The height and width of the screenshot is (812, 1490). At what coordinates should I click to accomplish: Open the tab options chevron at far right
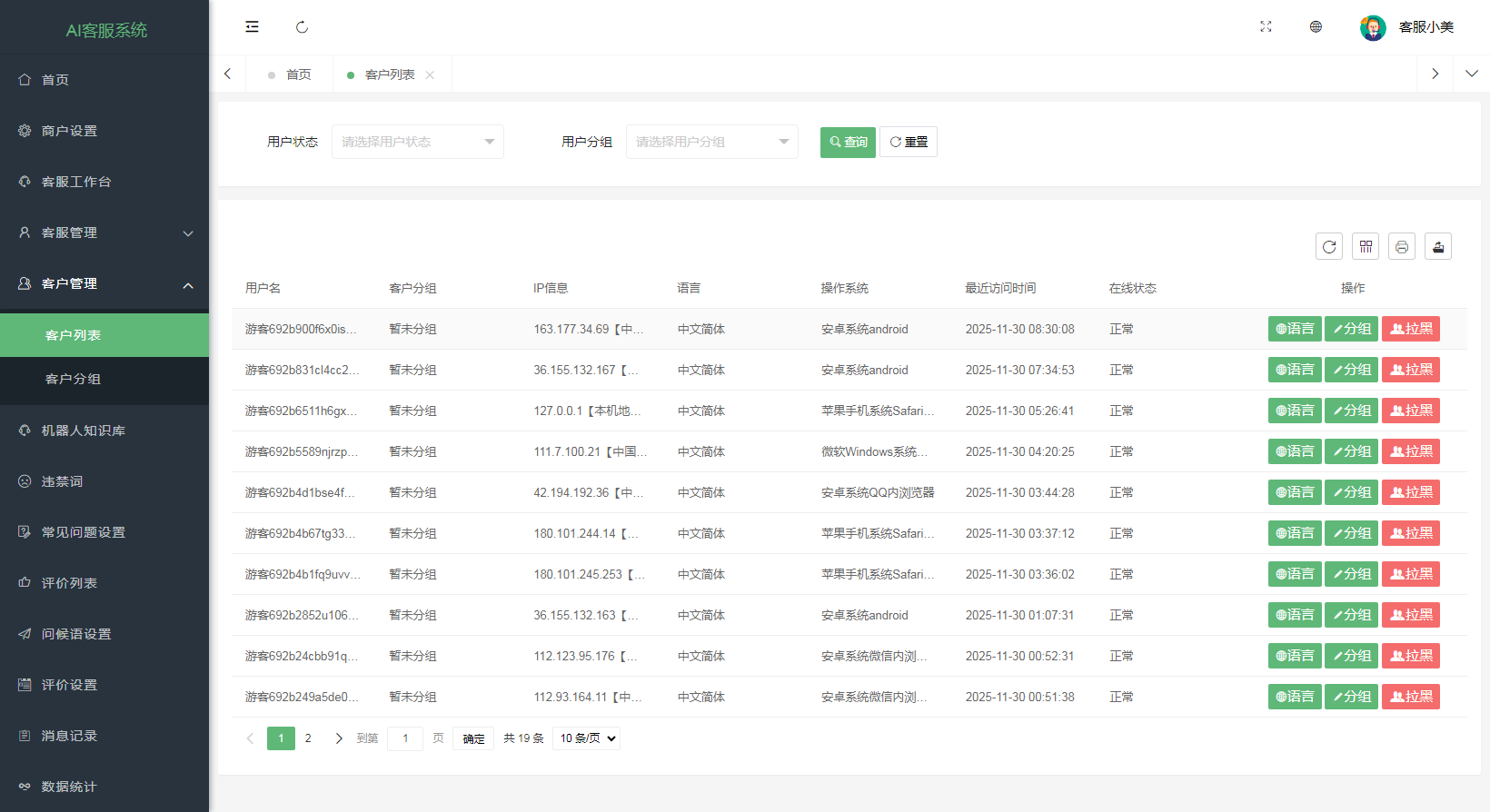(x=1471, y=74)
